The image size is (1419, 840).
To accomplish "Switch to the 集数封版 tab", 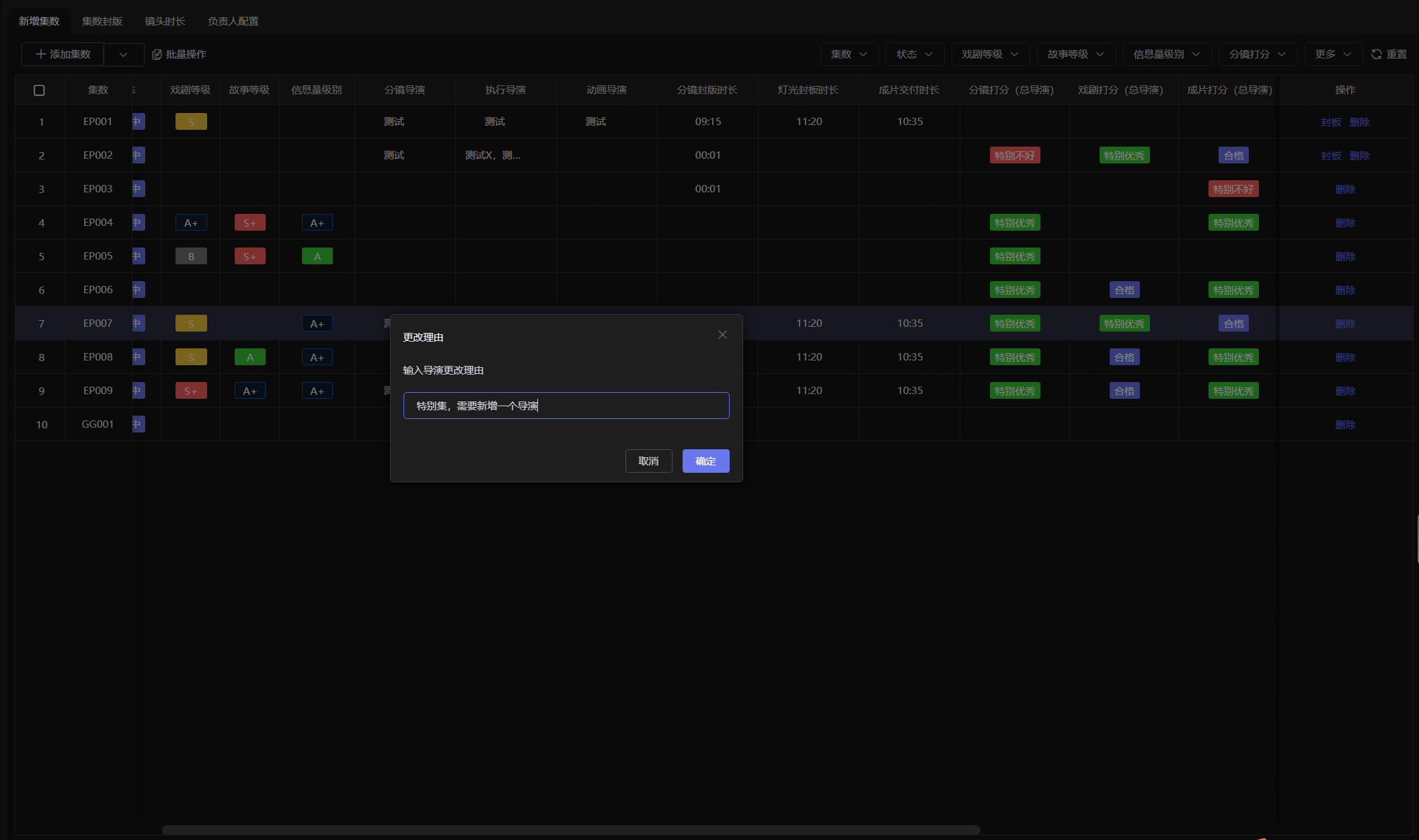I will tap(102, 22).
